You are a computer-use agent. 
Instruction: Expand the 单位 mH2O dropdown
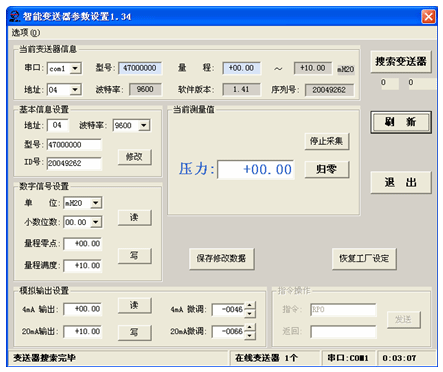tap(96, 203)
